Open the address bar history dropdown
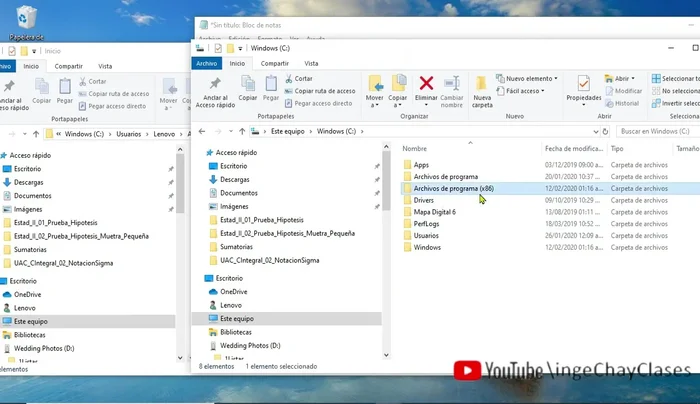The height and width of the screenshot is (404, 700). point(596,131)
